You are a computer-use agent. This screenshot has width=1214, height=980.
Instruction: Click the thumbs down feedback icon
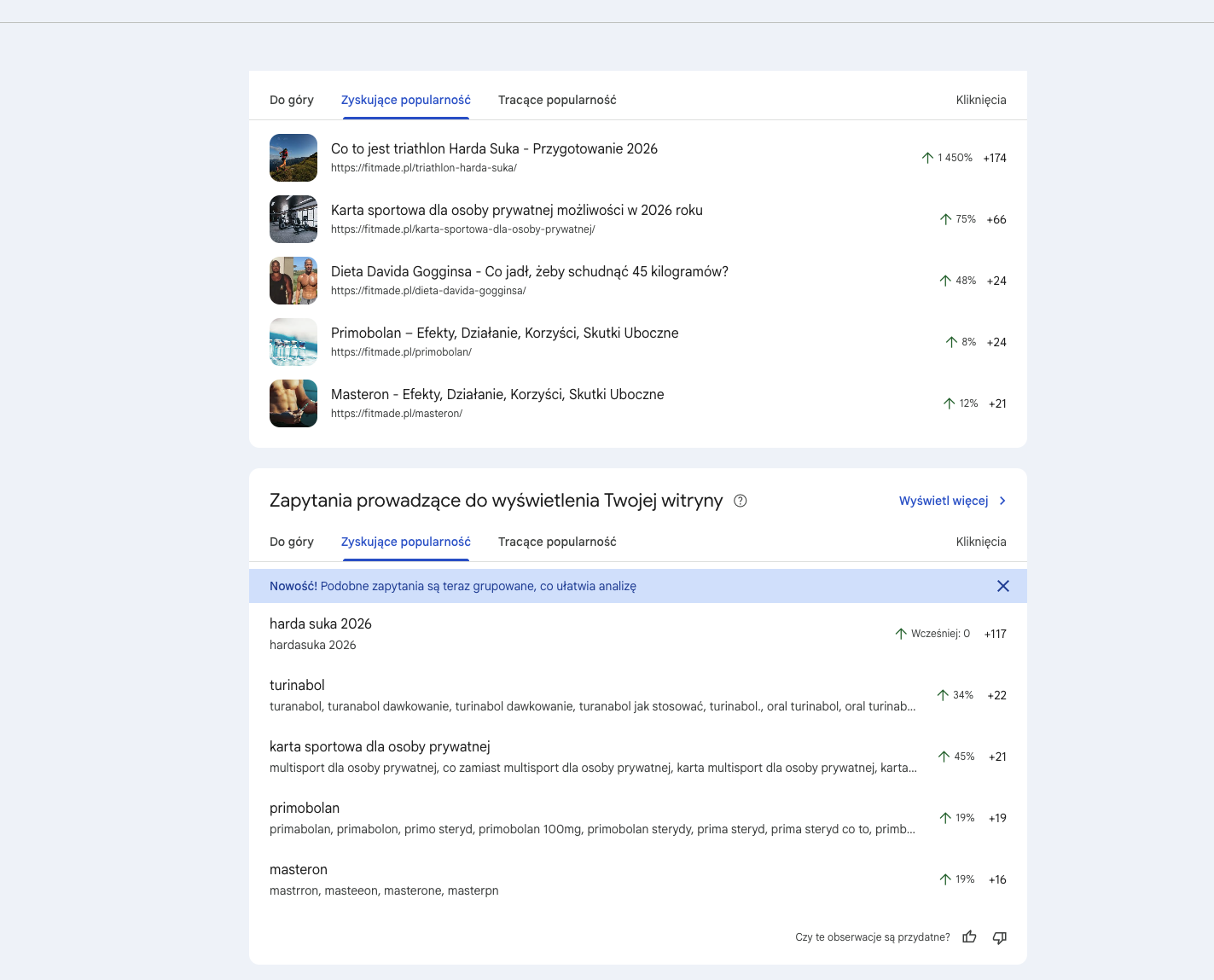tap(1000, 937)
